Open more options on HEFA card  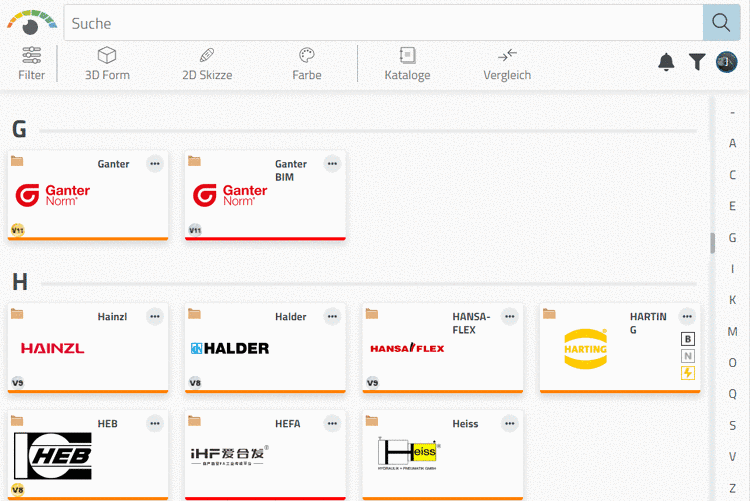point(332,423)
